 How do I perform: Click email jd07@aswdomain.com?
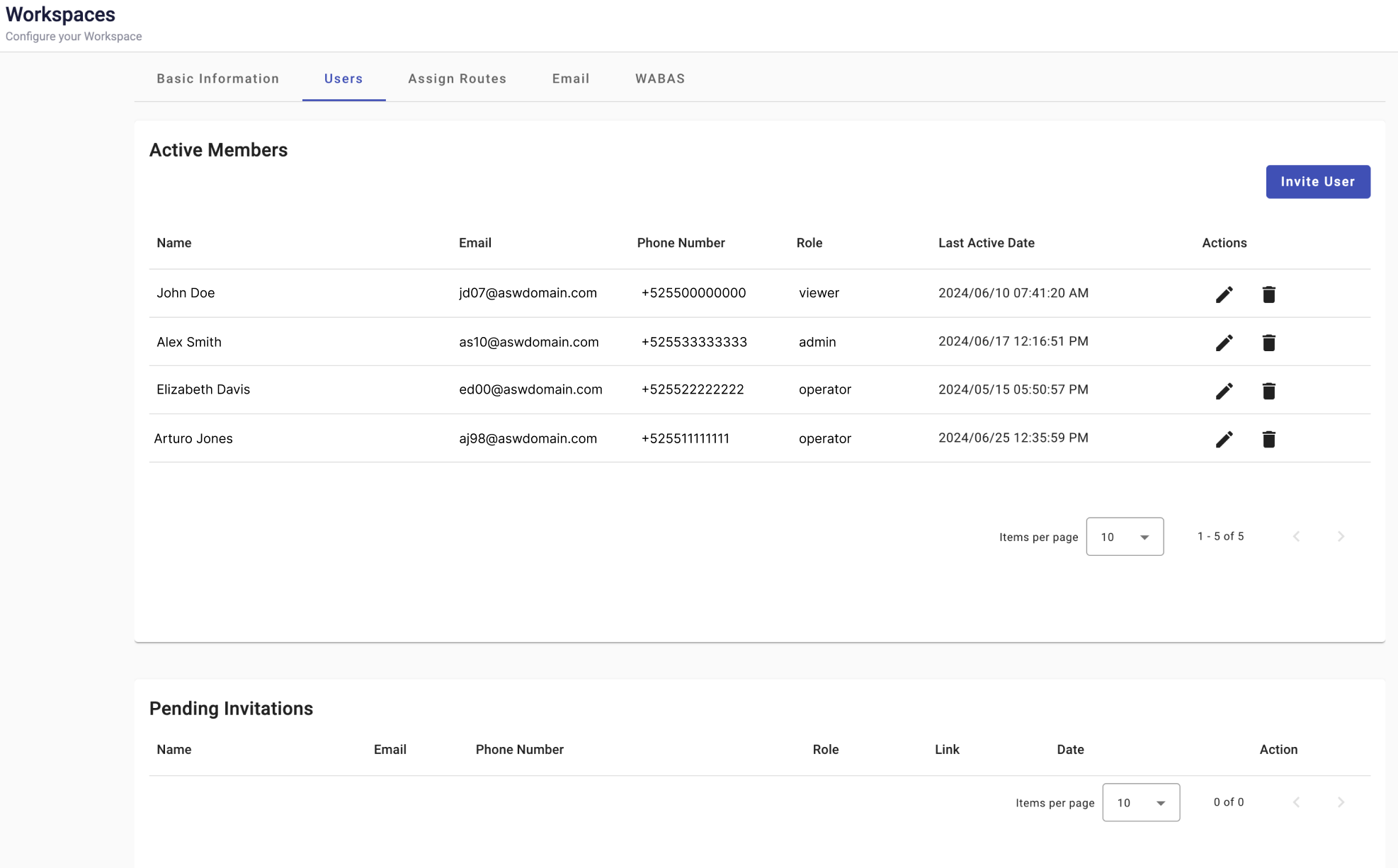click(528, 293)
